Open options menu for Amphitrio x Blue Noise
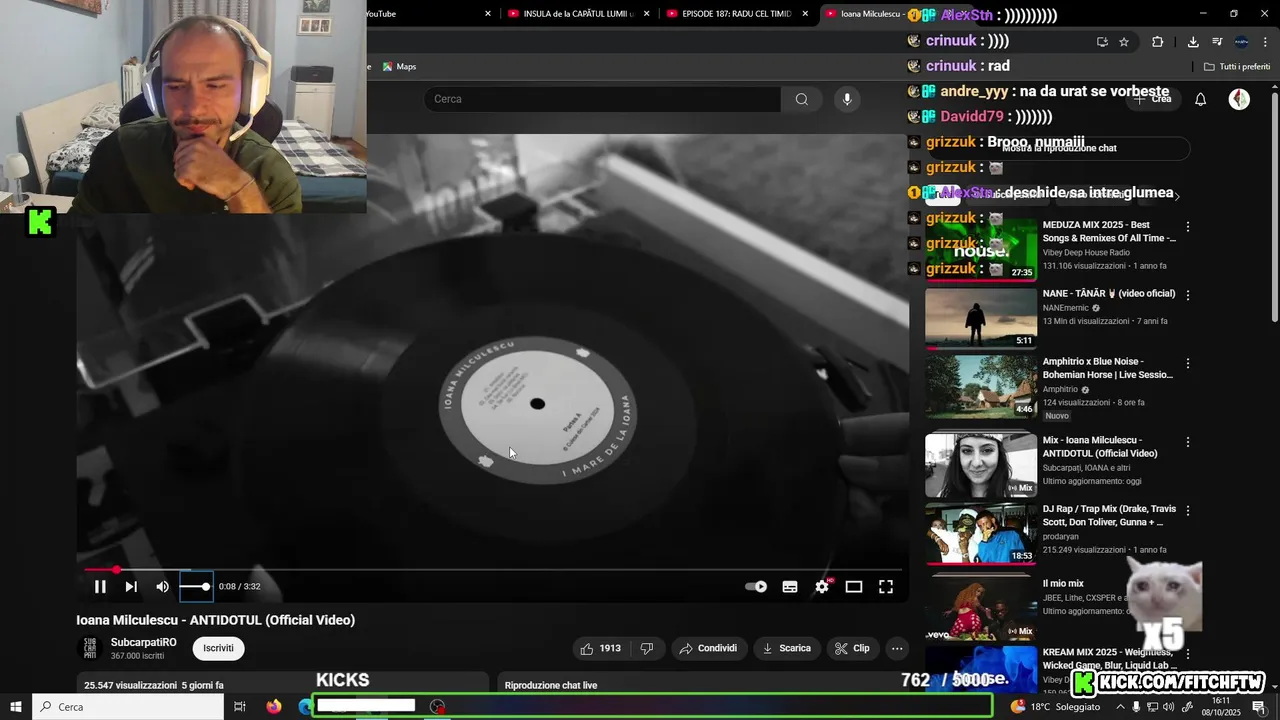The height and width of the screenshot is (720, 1280). pyautogui.click(x=1188, y=364)
